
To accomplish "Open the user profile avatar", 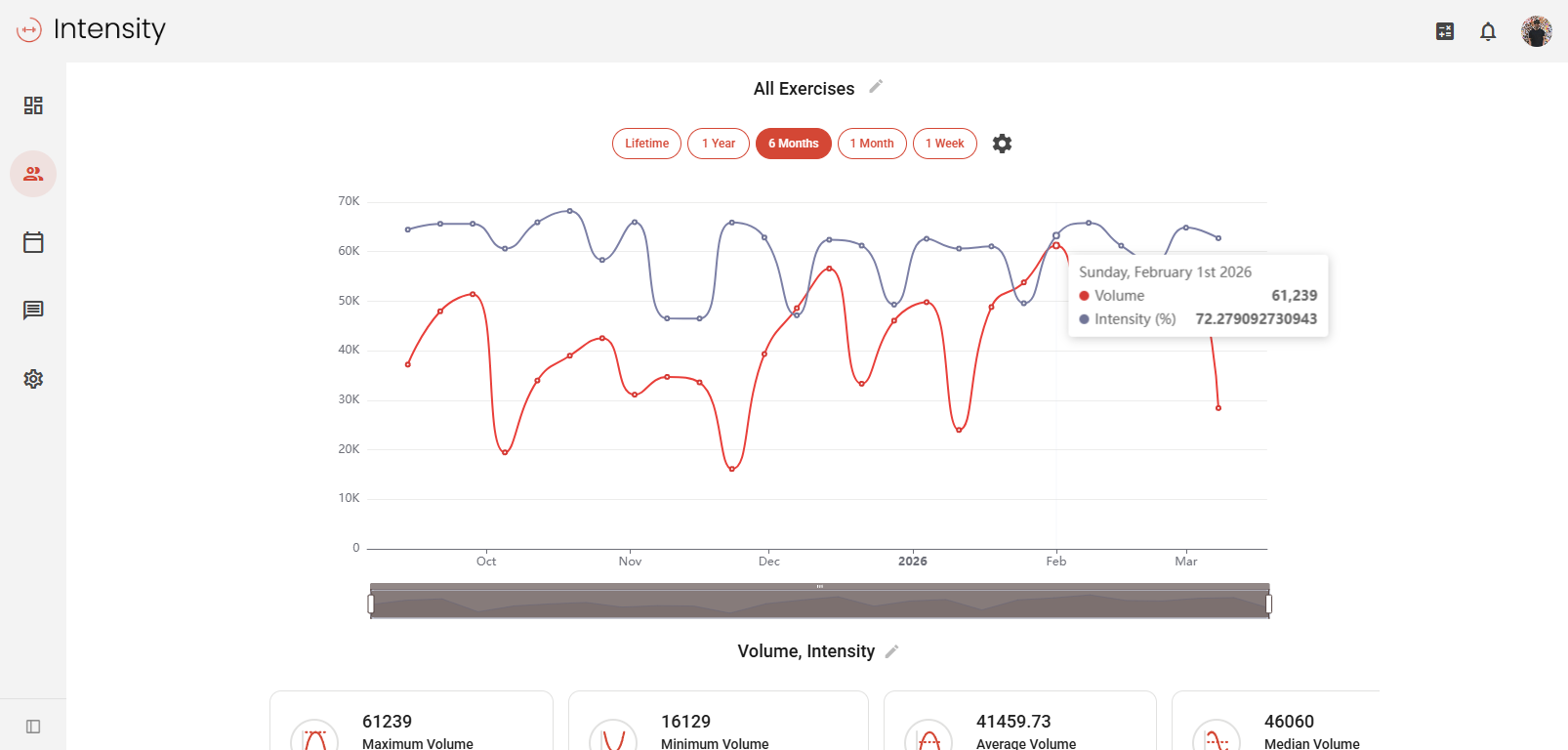I will (x=1536, y=31).
